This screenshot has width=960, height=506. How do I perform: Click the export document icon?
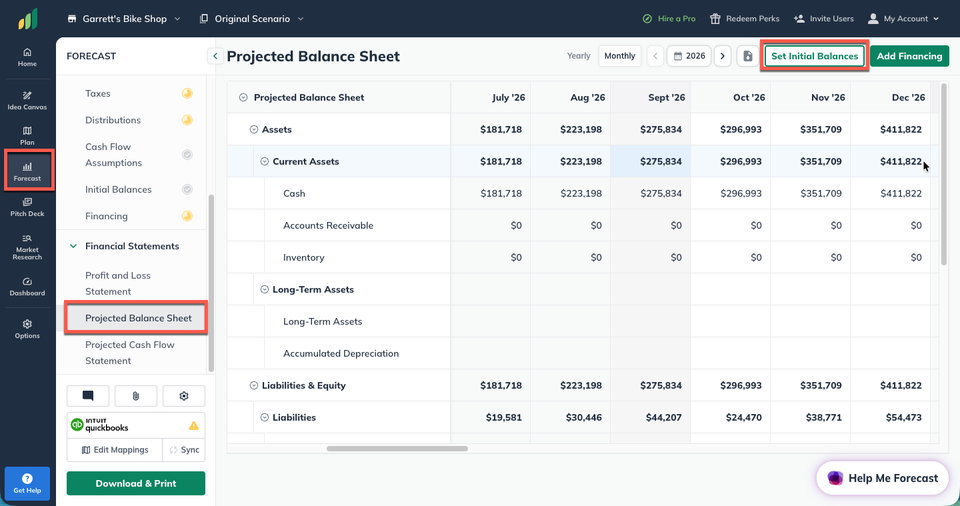click(x=748, y=56)
